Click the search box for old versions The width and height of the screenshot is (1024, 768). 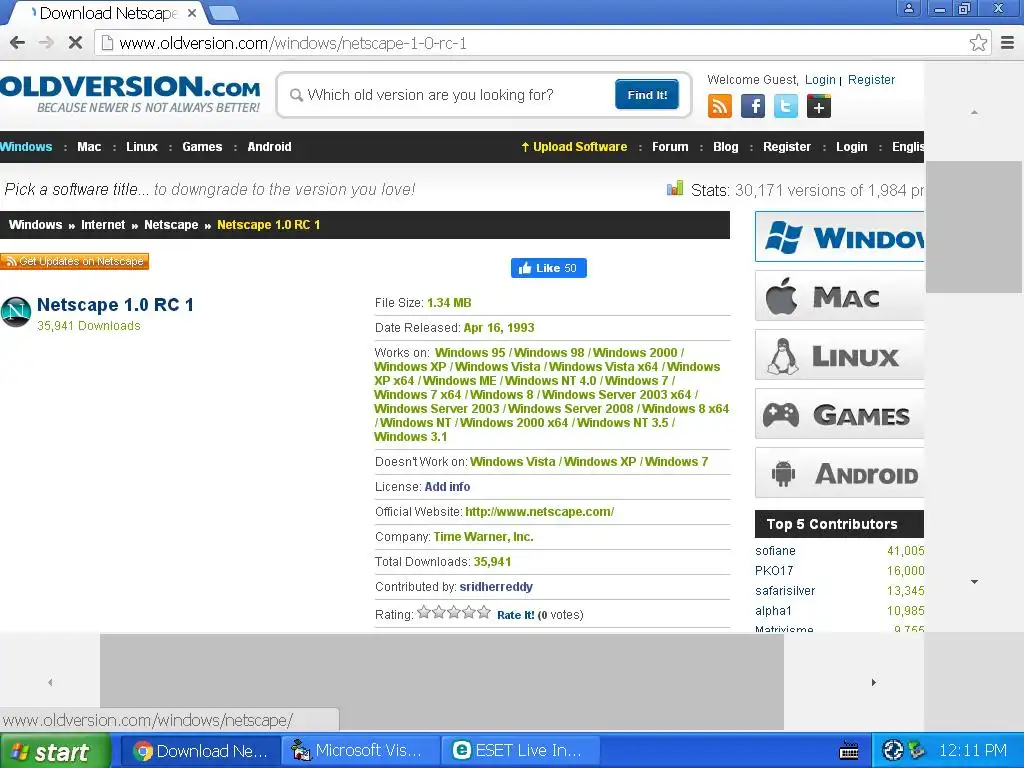(451, 95)
